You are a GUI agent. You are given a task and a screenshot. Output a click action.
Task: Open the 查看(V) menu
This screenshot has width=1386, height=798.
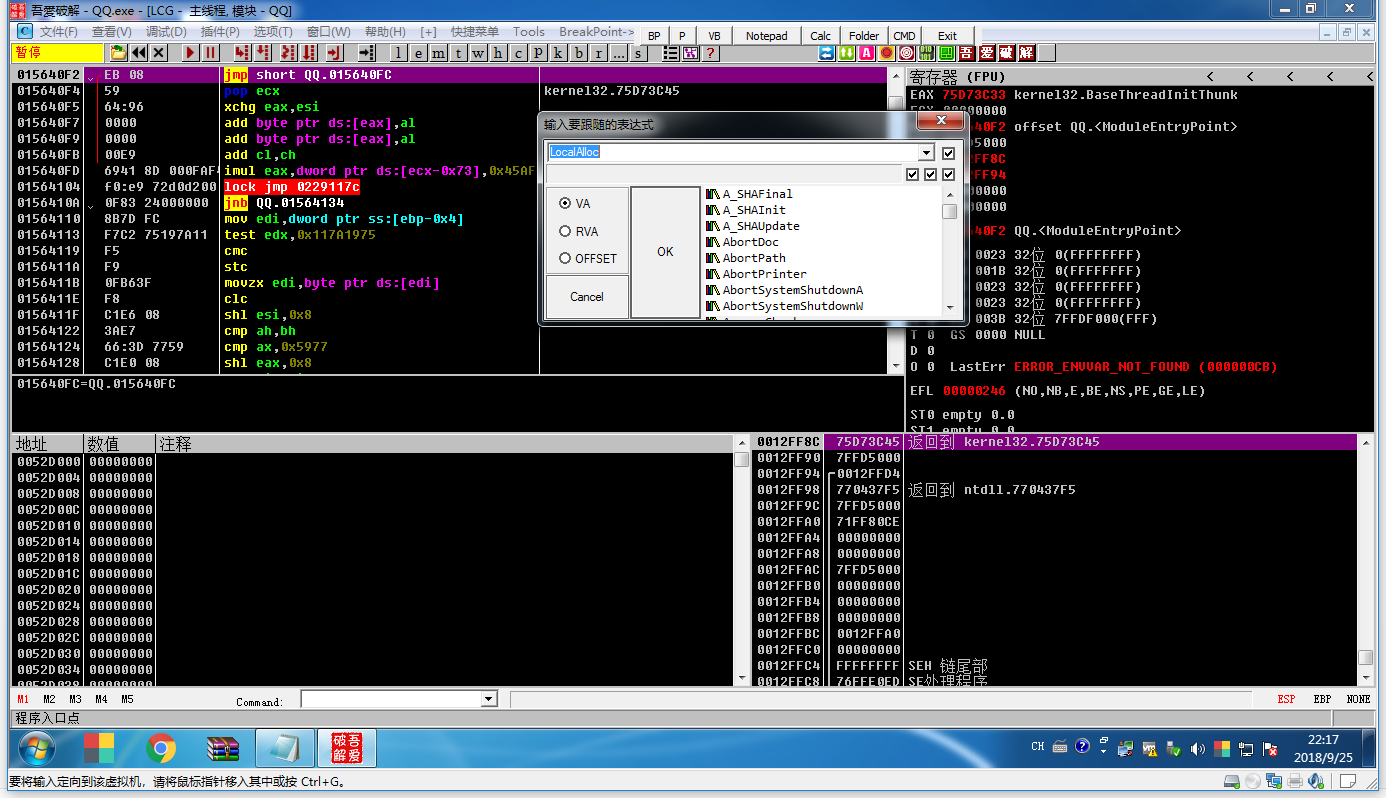point(111,32)
